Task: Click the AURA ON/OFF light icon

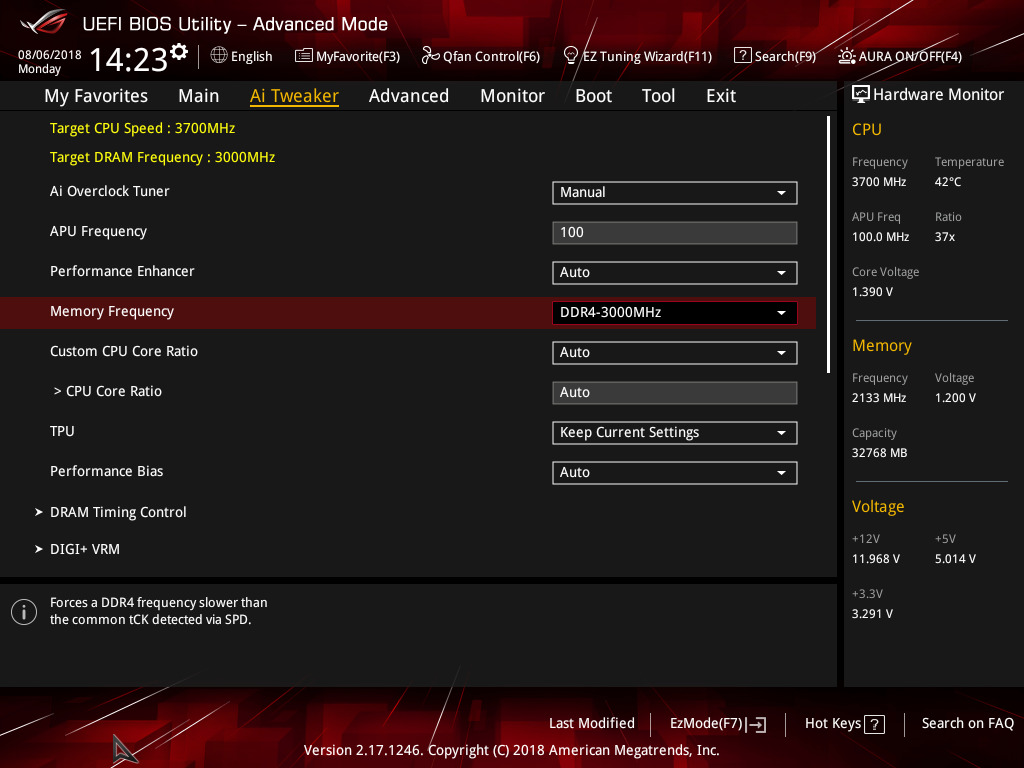Action: click(x=846, y=56)
